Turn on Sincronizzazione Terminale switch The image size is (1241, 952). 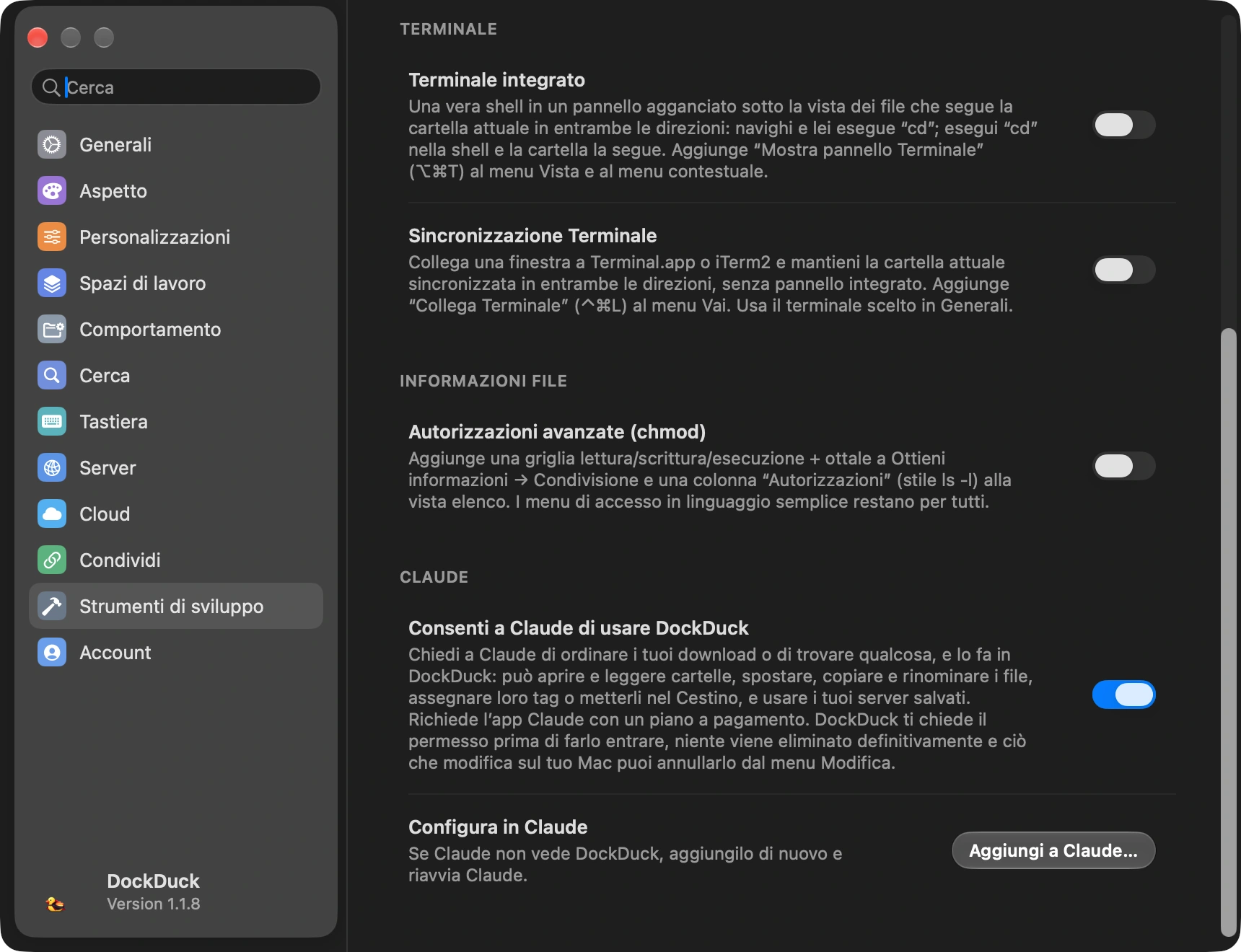tap(1123, 270)
